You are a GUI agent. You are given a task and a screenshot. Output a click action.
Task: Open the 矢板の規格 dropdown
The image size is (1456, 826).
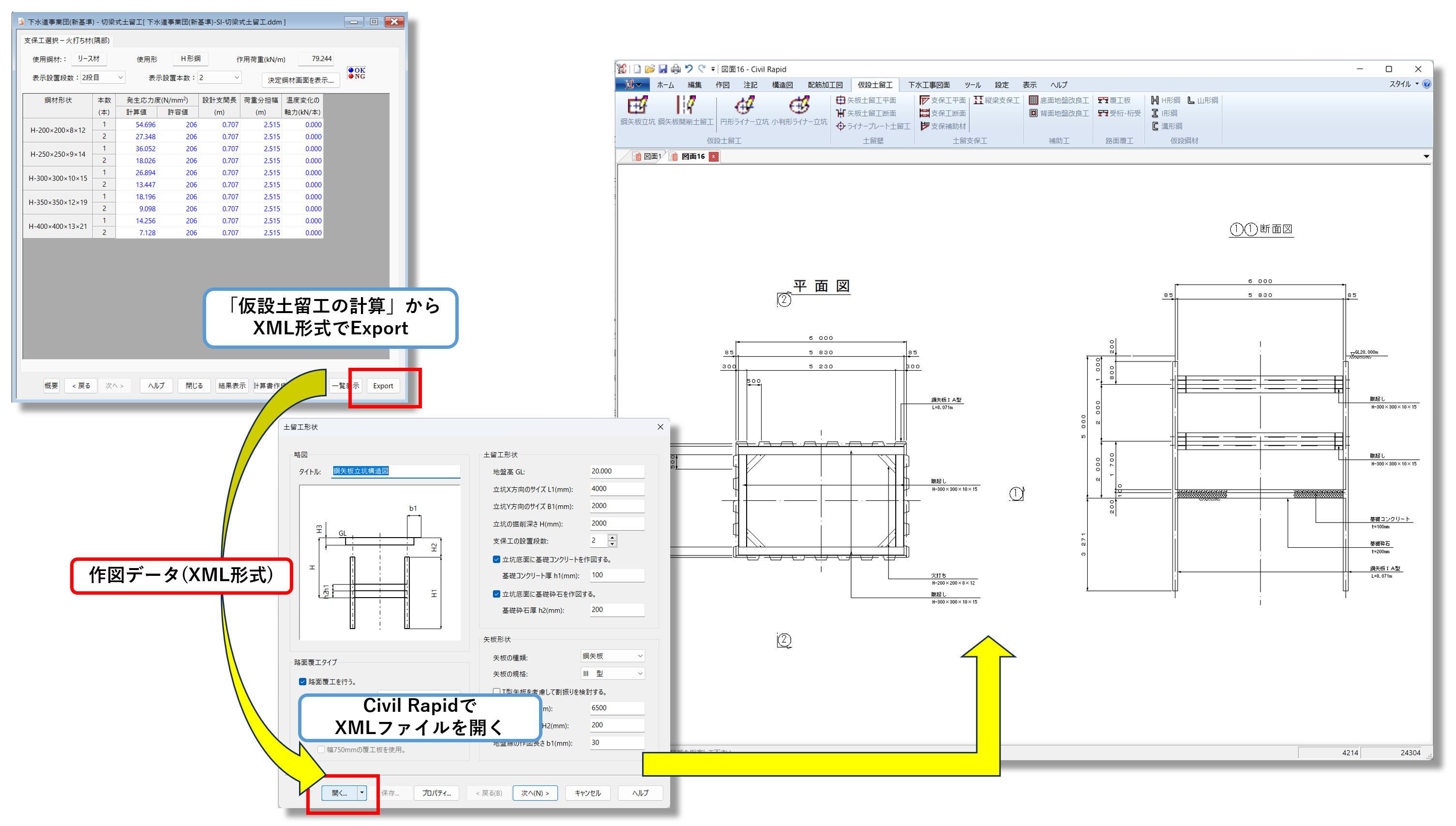click(613, 674)
